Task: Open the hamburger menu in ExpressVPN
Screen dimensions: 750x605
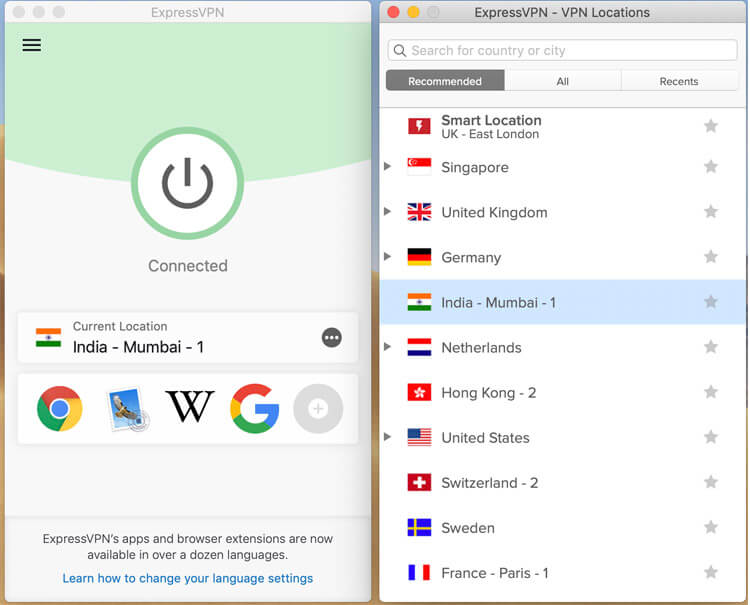Action: pyautogui.click(x=32, y=45)
